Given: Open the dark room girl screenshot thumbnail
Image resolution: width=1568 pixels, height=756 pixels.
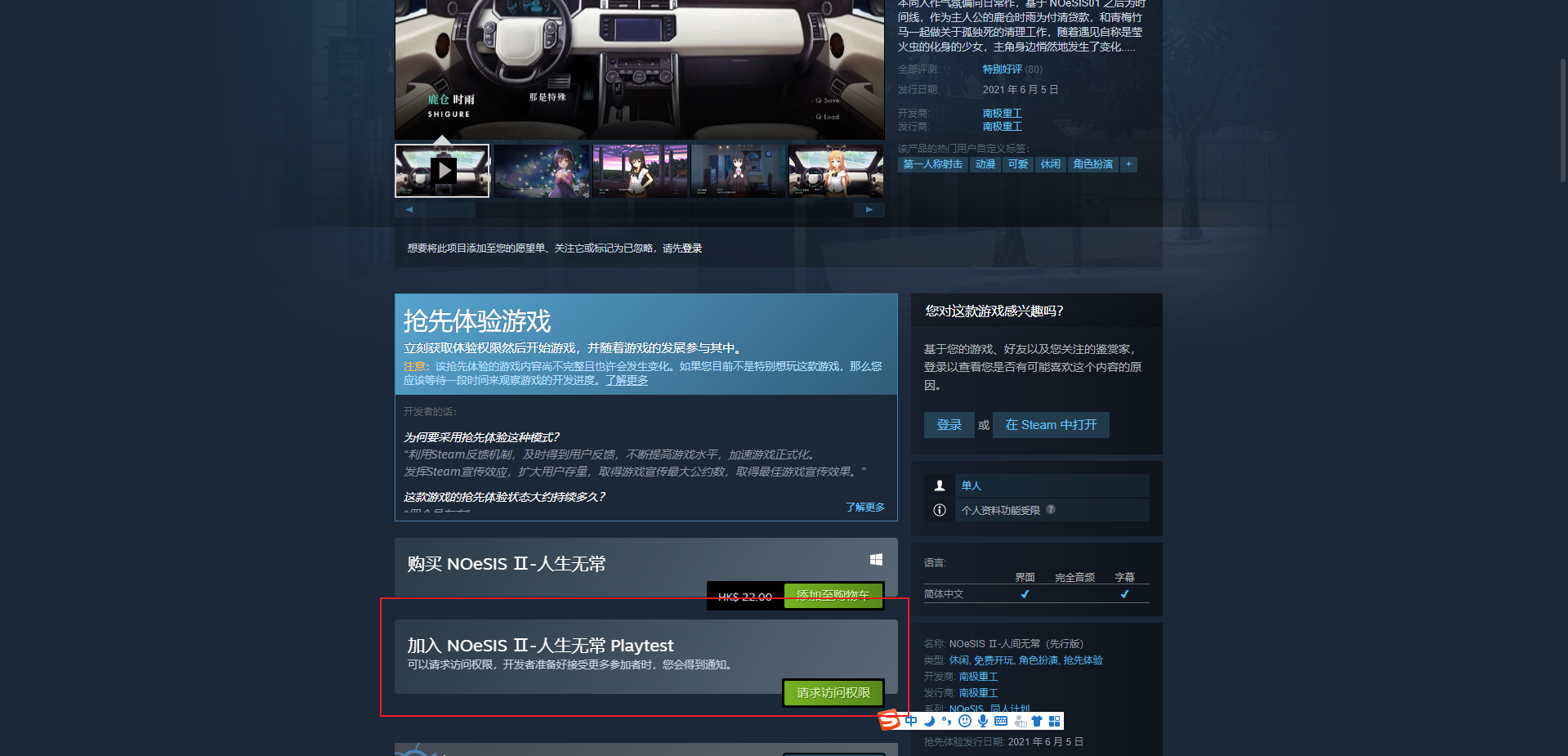Looking at the screenshot, I should (x=738, y=171).
